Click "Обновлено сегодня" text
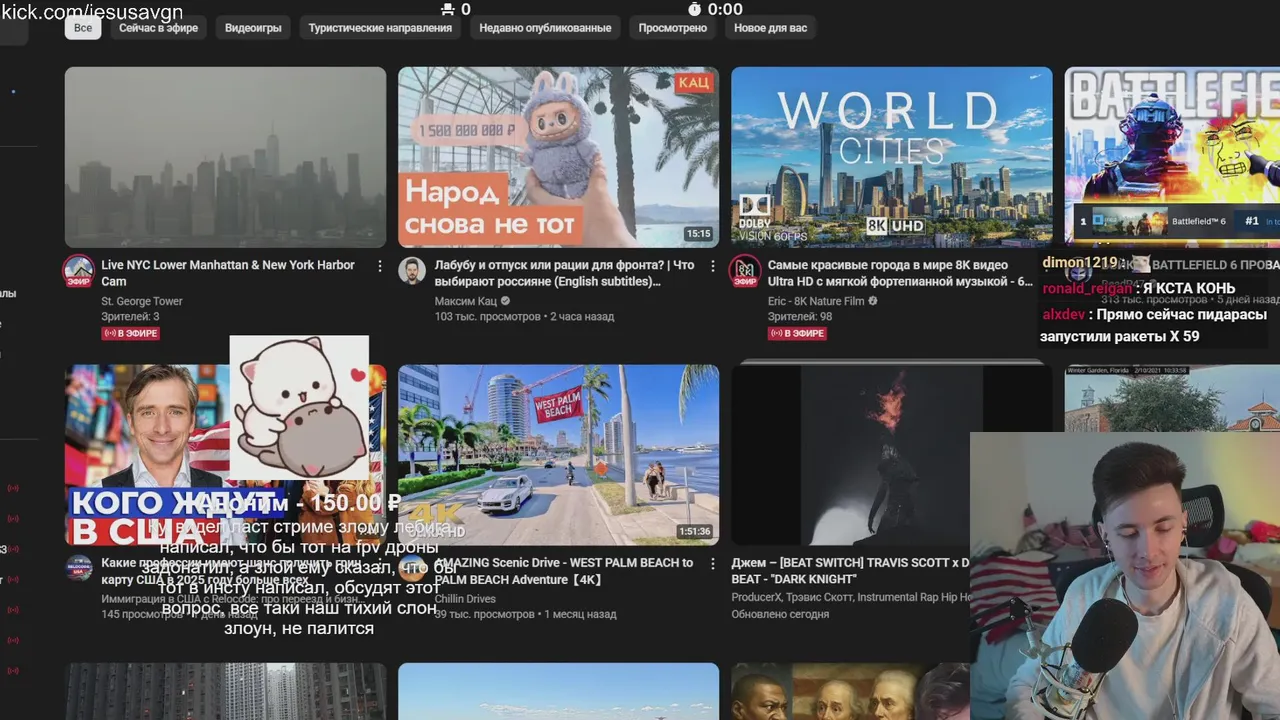1280x720 pixels. coord(780,614)
